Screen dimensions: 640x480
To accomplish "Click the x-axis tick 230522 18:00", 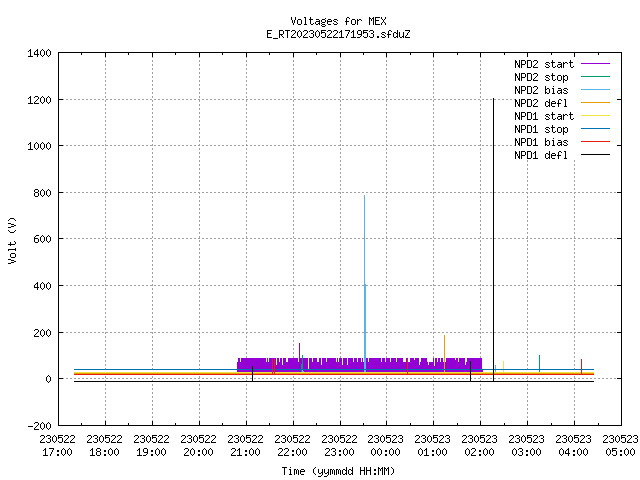I will [x=104, y=446].
